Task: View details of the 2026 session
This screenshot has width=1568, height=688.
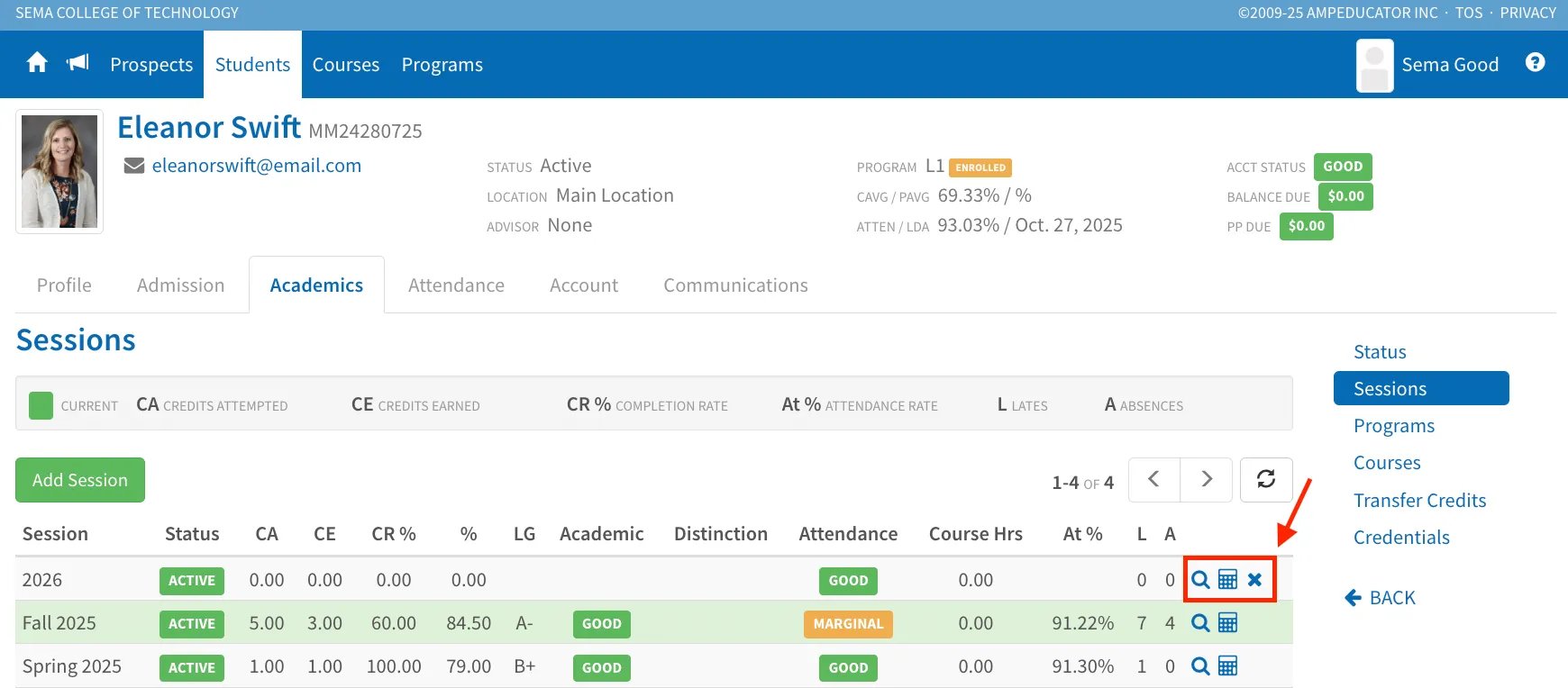Action: 1200,579
